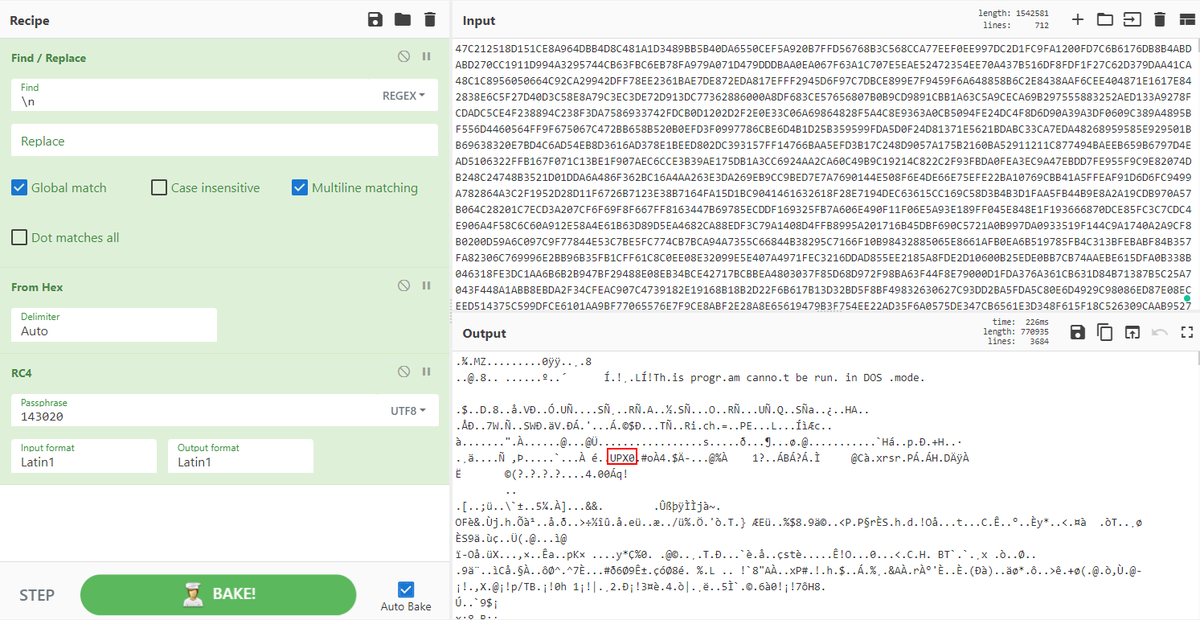Screen dimensions: 1200x620
Task: Click the STEP button
Action: 37,595
